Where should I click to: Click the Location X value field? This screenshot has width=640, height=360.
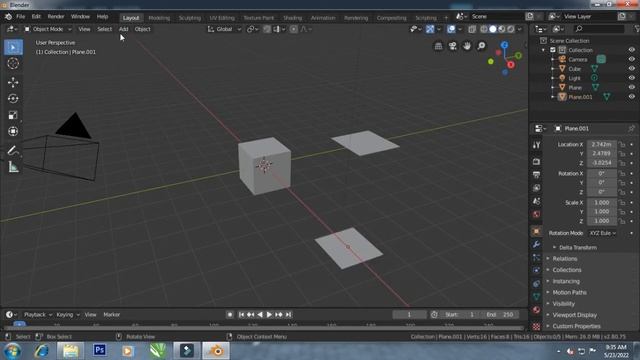pyautogui.click(x=602, y=144)
